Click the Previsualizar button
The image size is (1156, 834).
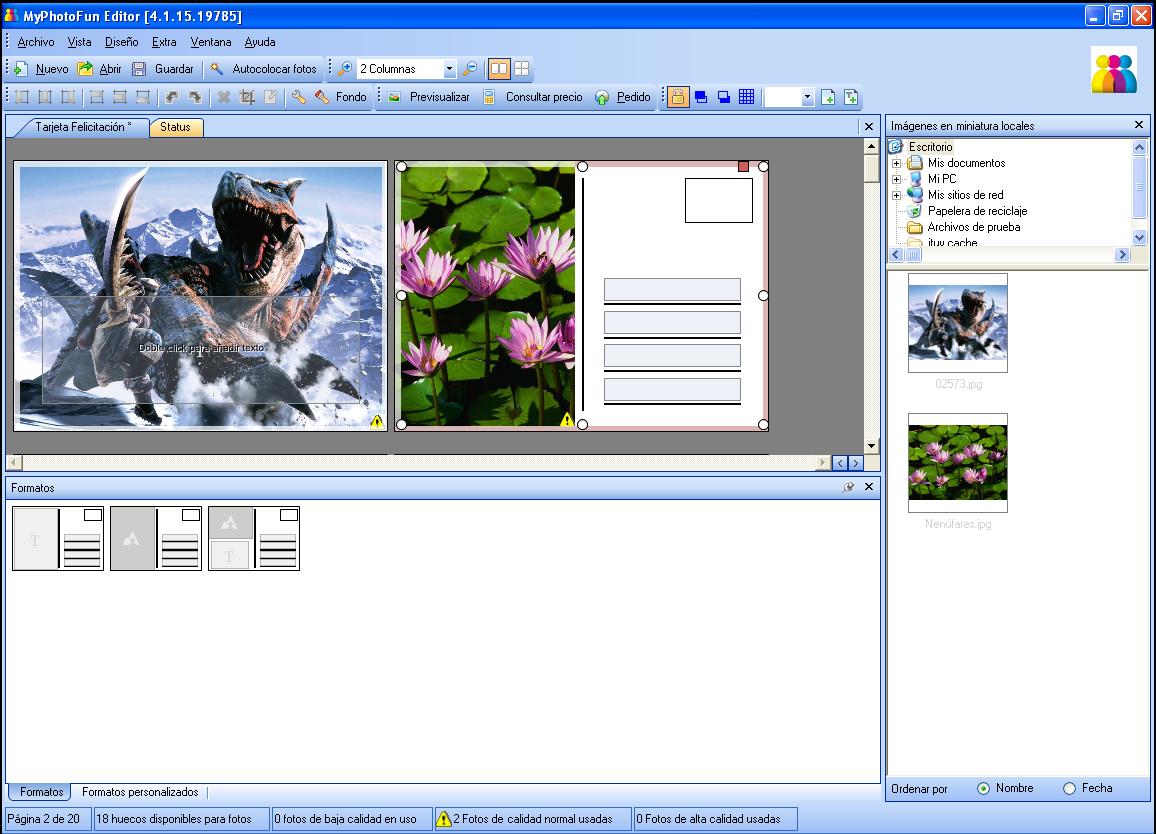429,97
